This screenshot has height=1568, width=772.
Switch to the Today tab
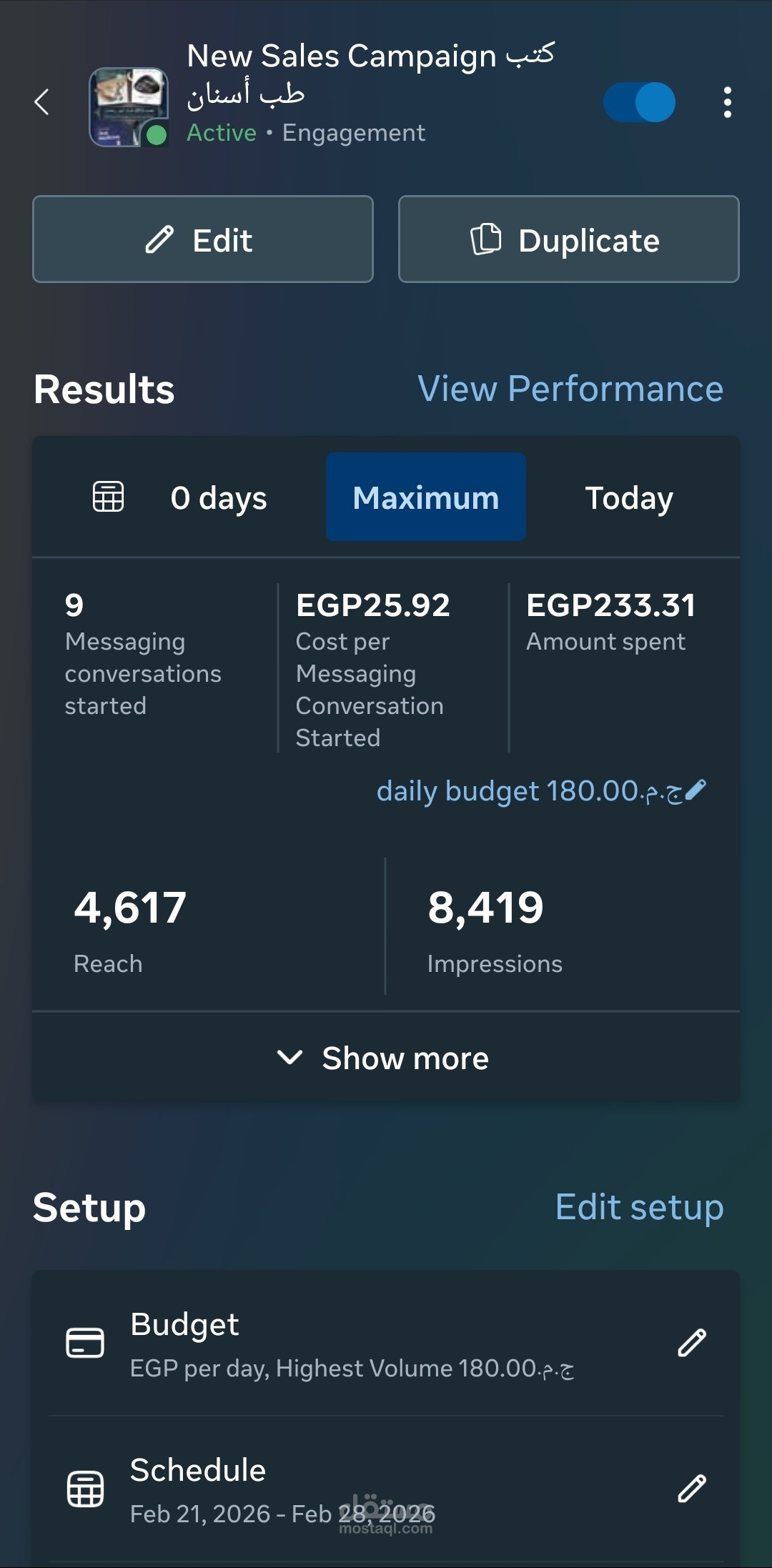tap(629, 498)
